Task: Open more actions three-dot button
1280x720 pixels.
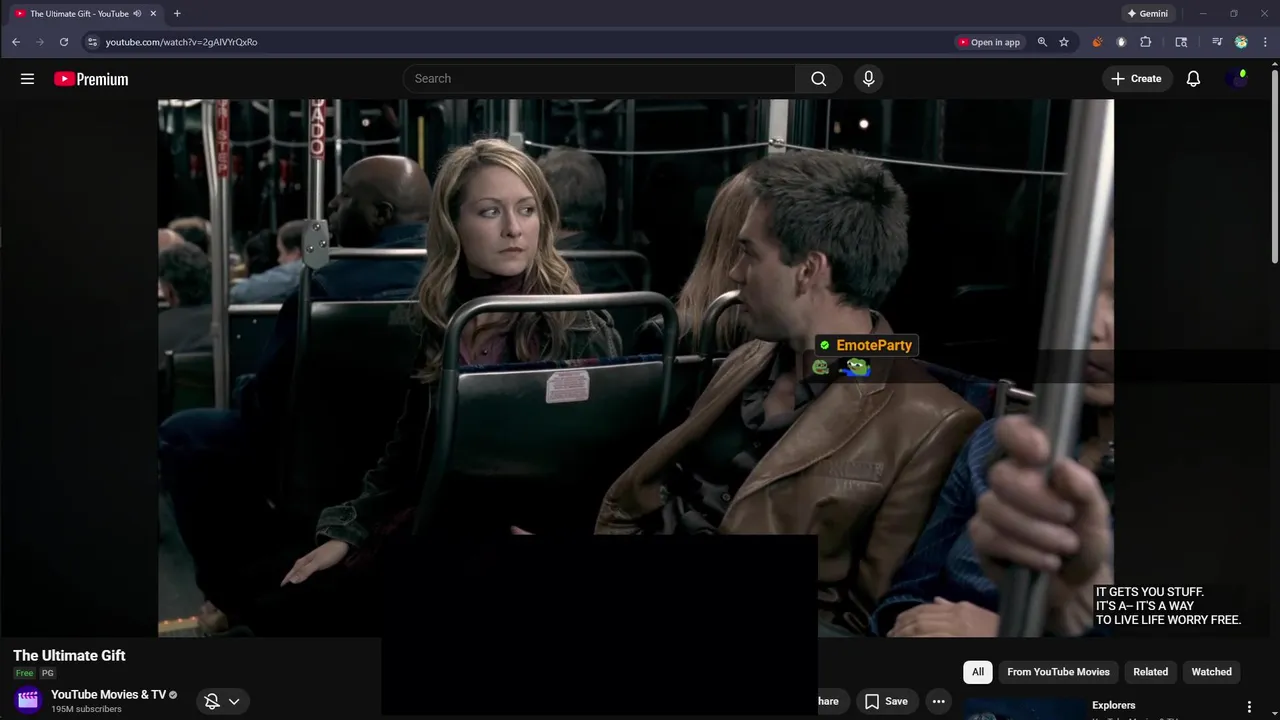Action: [938, 701]
